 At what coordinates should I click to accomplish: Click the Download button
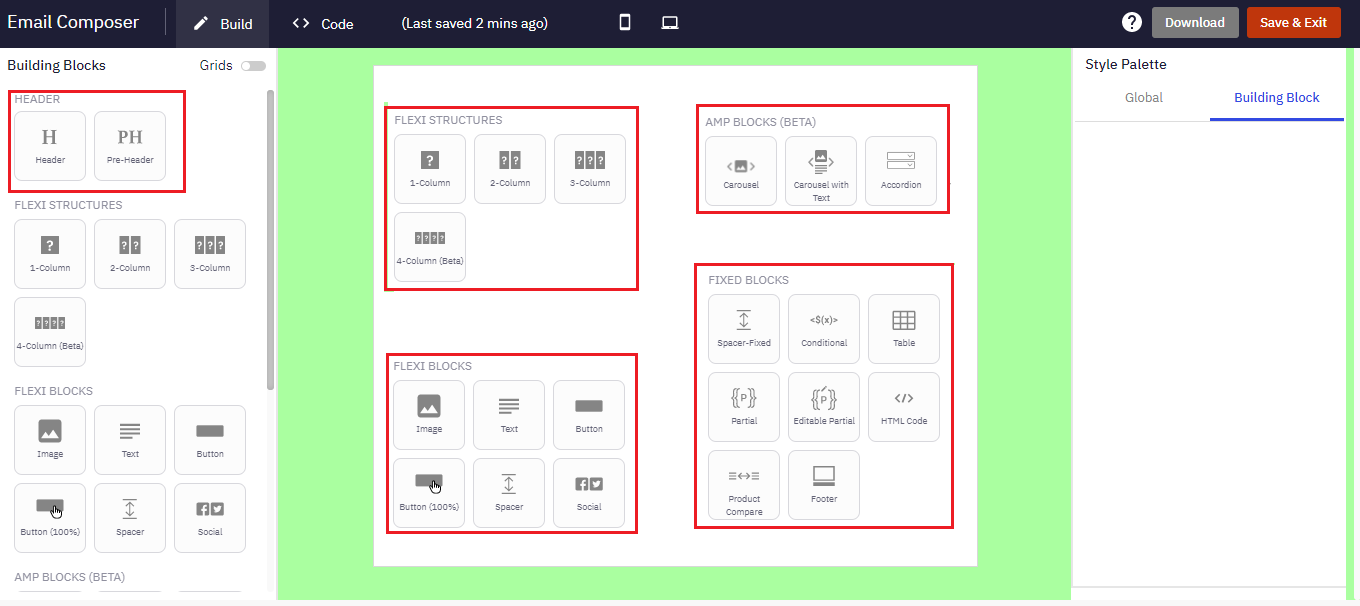coord(1195,20)
